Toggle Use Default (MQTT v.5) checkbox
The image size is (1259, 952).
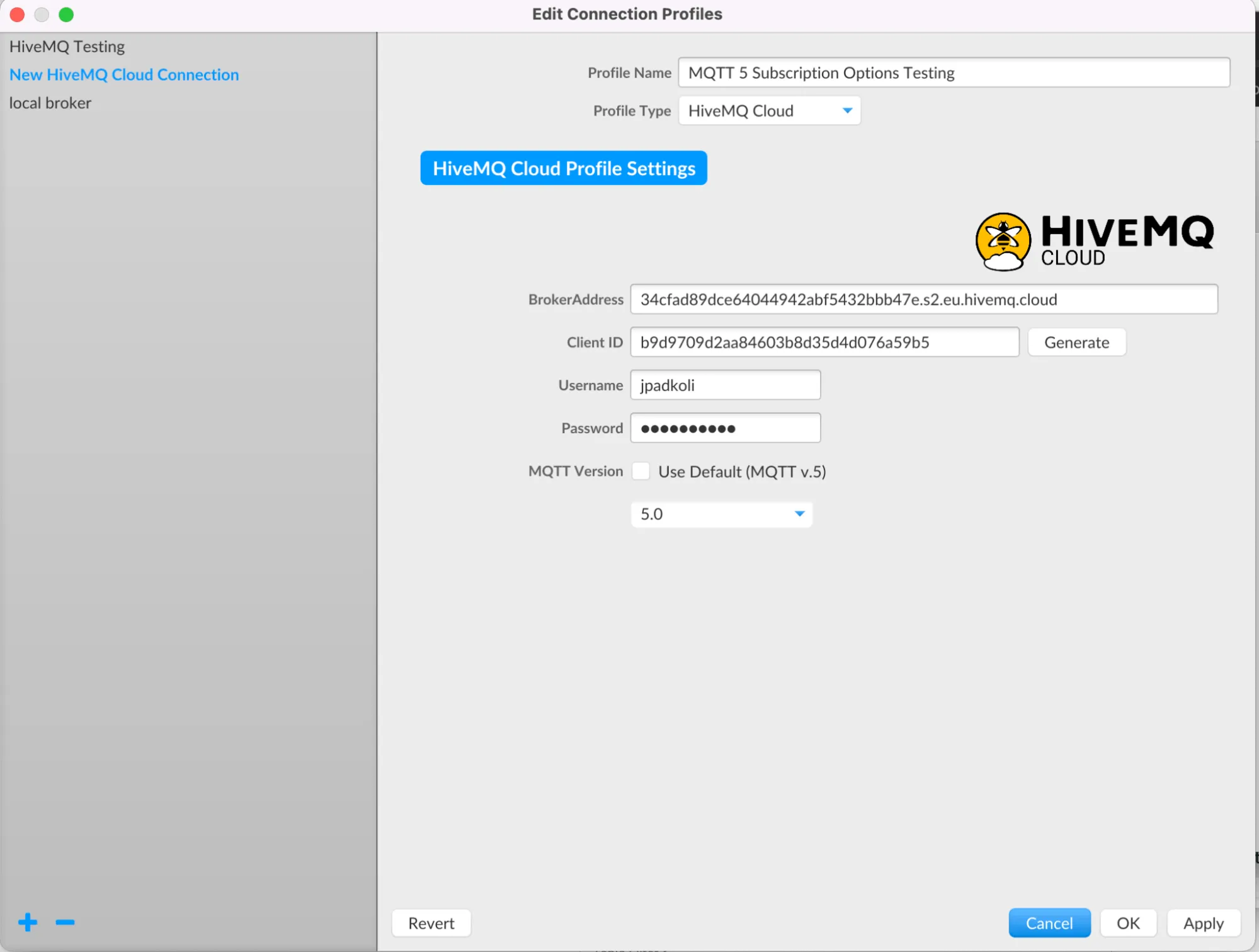coord(641,472)
